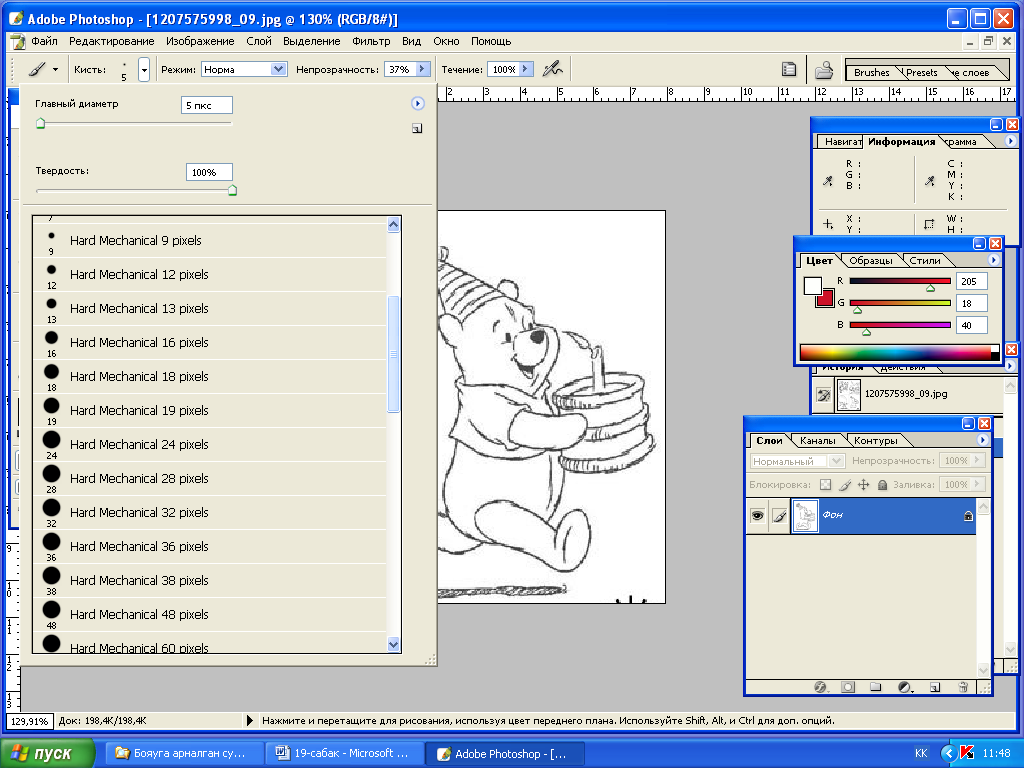This screenshot has width=1024, height=768.
Task: Switch to the Образцы tab
Action: [x=871, y=261]
